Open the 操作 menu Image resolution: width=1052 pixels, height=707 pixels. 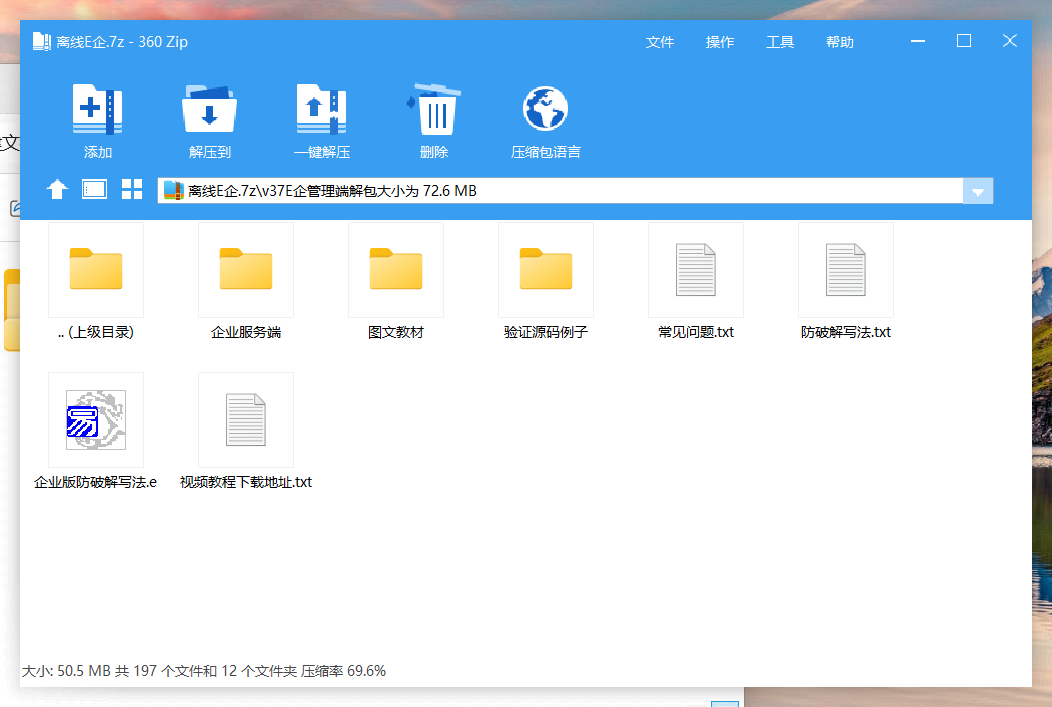pos(720,42)
